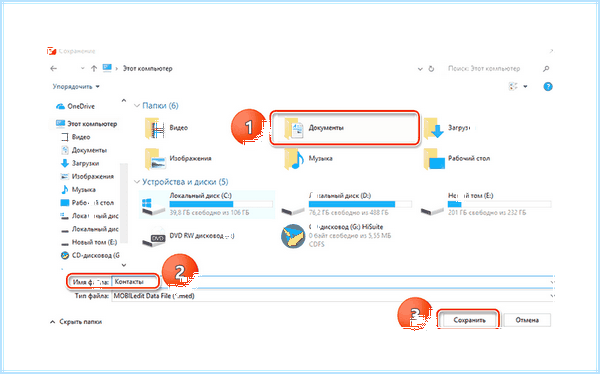Select the 'Документы' folder
This screenshot has width=600, height=374.
click(x=344, y=128)
